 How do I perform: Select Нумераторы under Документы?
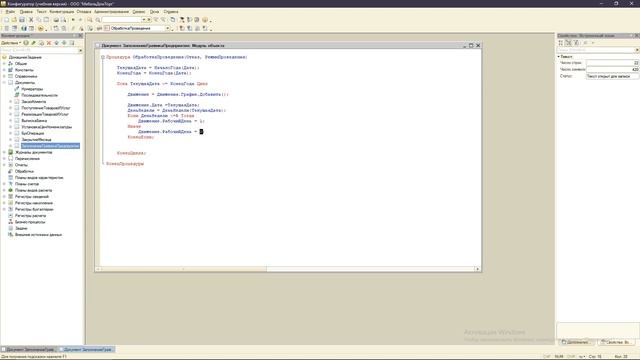coord(32,89)
